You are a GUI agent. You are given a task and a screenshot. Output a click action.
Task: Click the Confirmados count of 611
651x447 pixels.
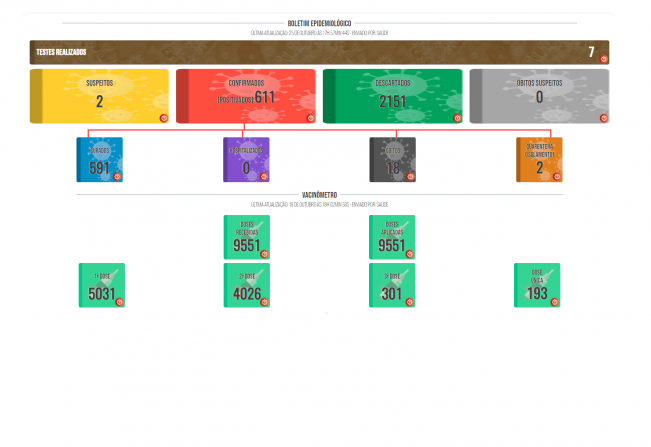click(264, 98)
